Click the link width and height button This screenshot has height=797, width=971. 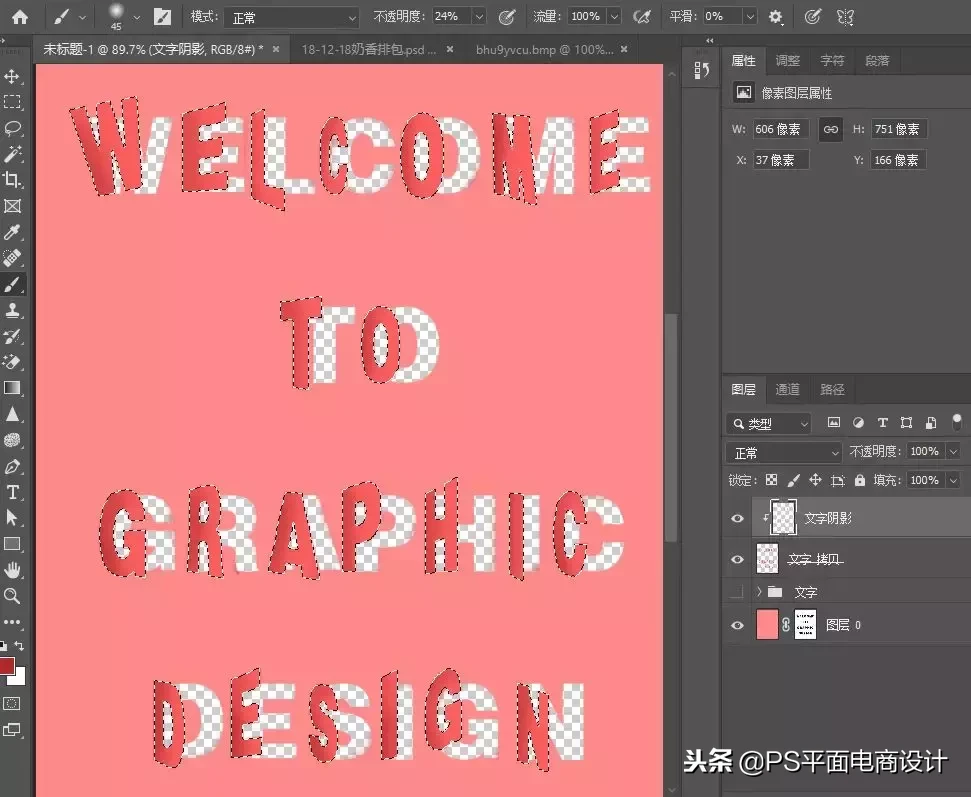pyautogui.click(x=830, y=129)
